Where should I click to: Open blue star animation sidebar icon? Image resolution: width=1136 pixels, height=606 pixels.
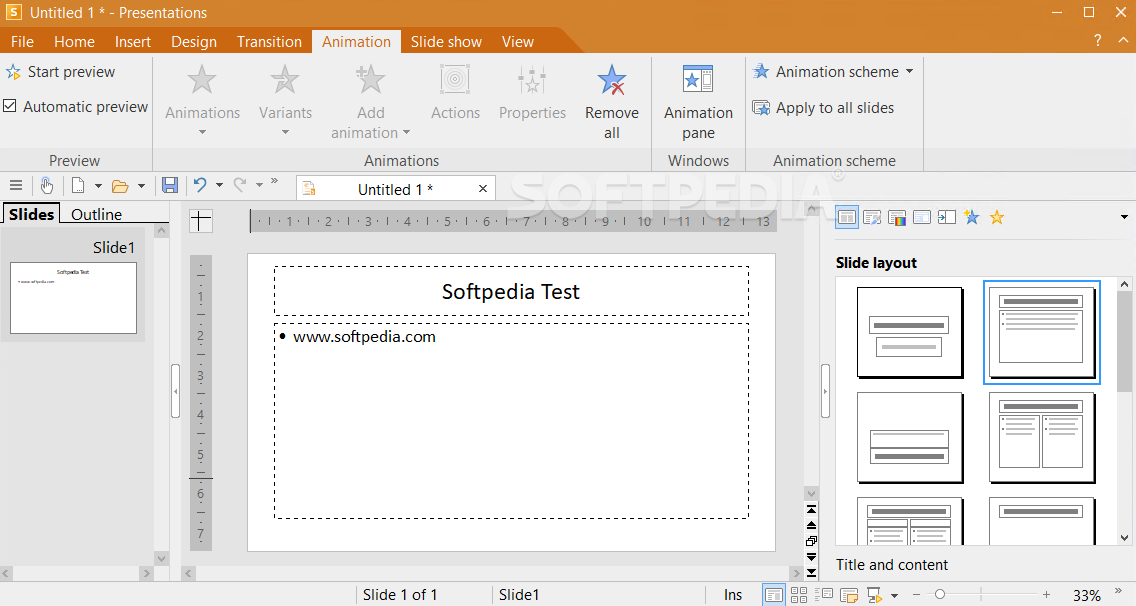tap(972, 217)
